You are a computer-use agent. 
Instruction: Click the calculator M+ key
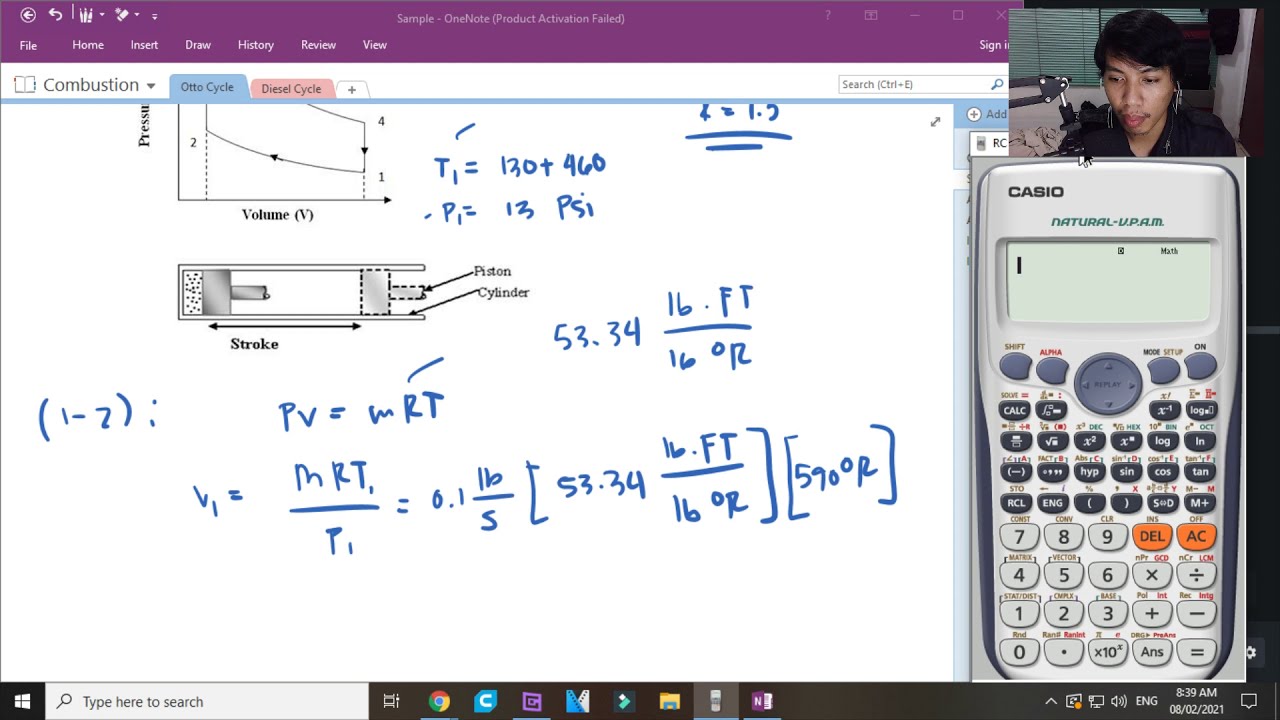click(x=1200, y=503)
